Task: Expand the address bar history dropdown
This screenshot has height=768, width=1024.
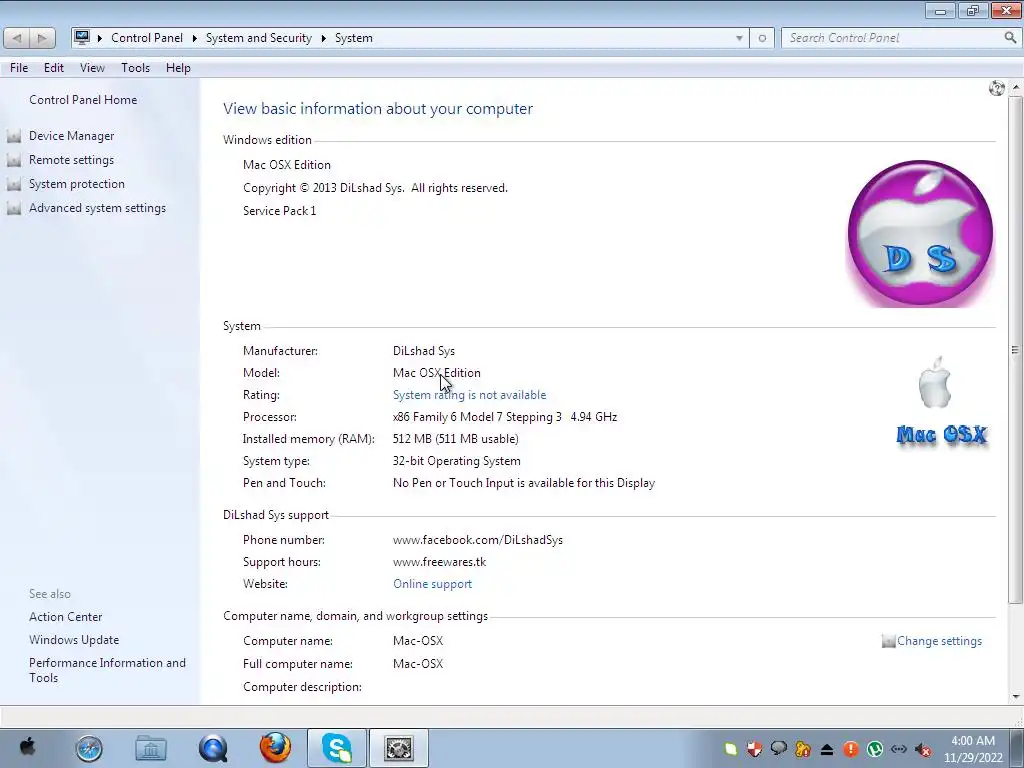Action: click(739, 38)
